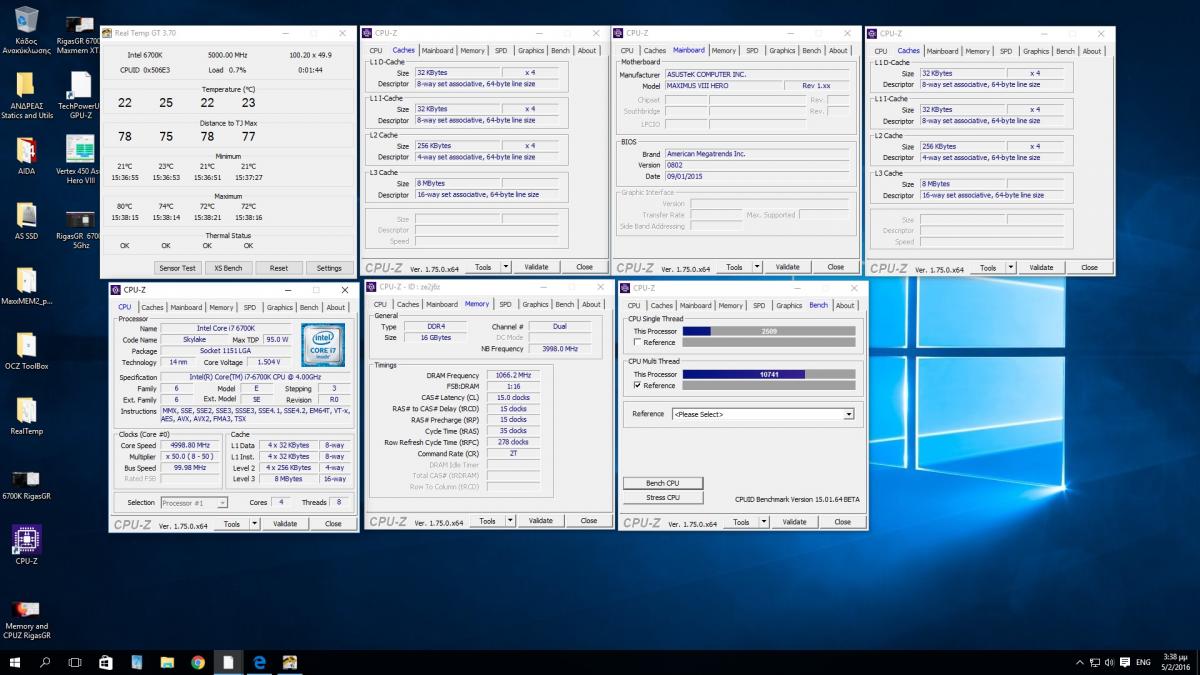Screen dimensions: 1200x675
Task: Toggle Reference checkbox under CPU Multi Thread
Action: point(637,385)
